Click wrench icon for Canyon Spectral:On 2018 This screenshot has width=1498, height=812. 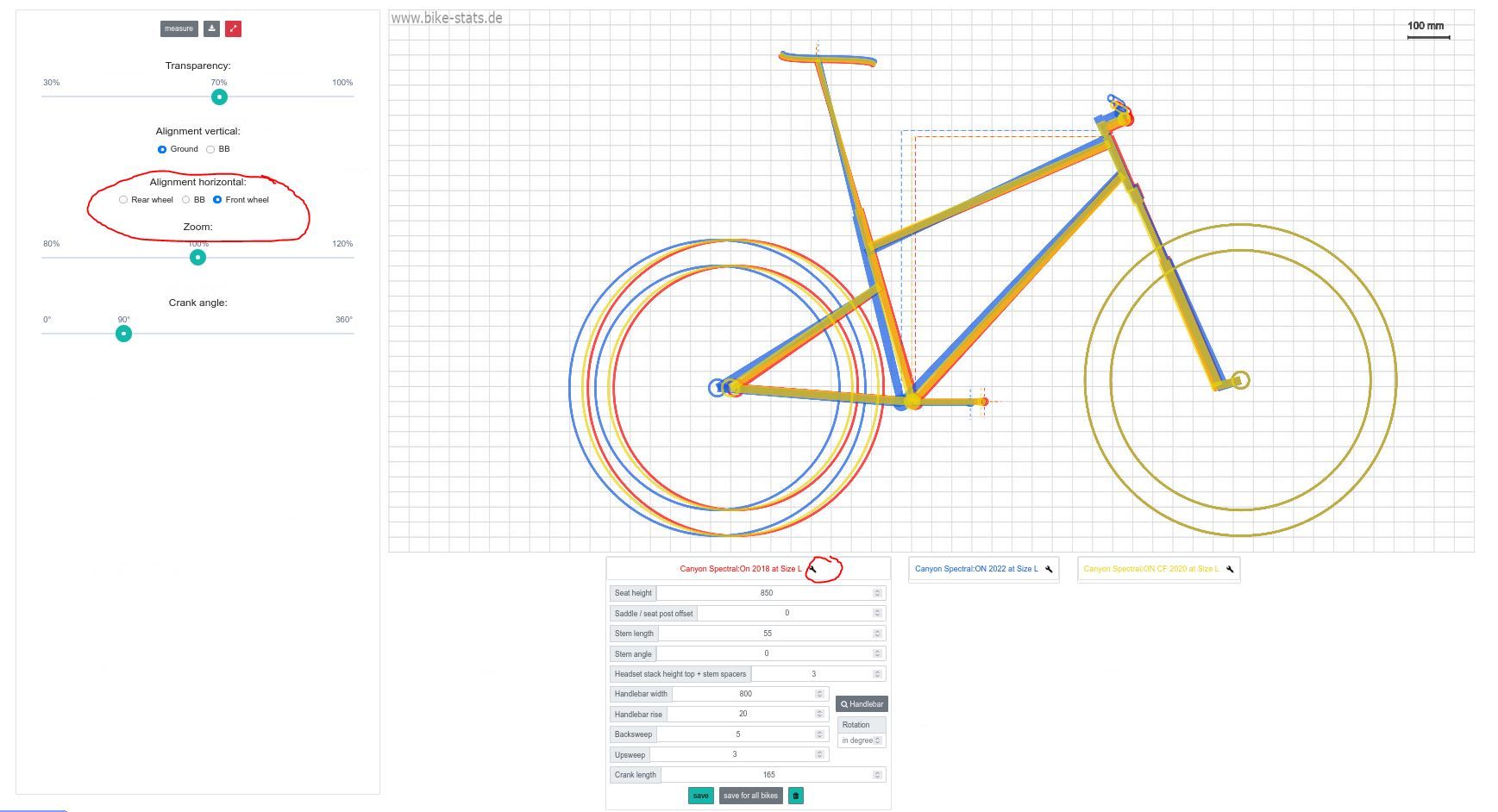coord(812,569)
